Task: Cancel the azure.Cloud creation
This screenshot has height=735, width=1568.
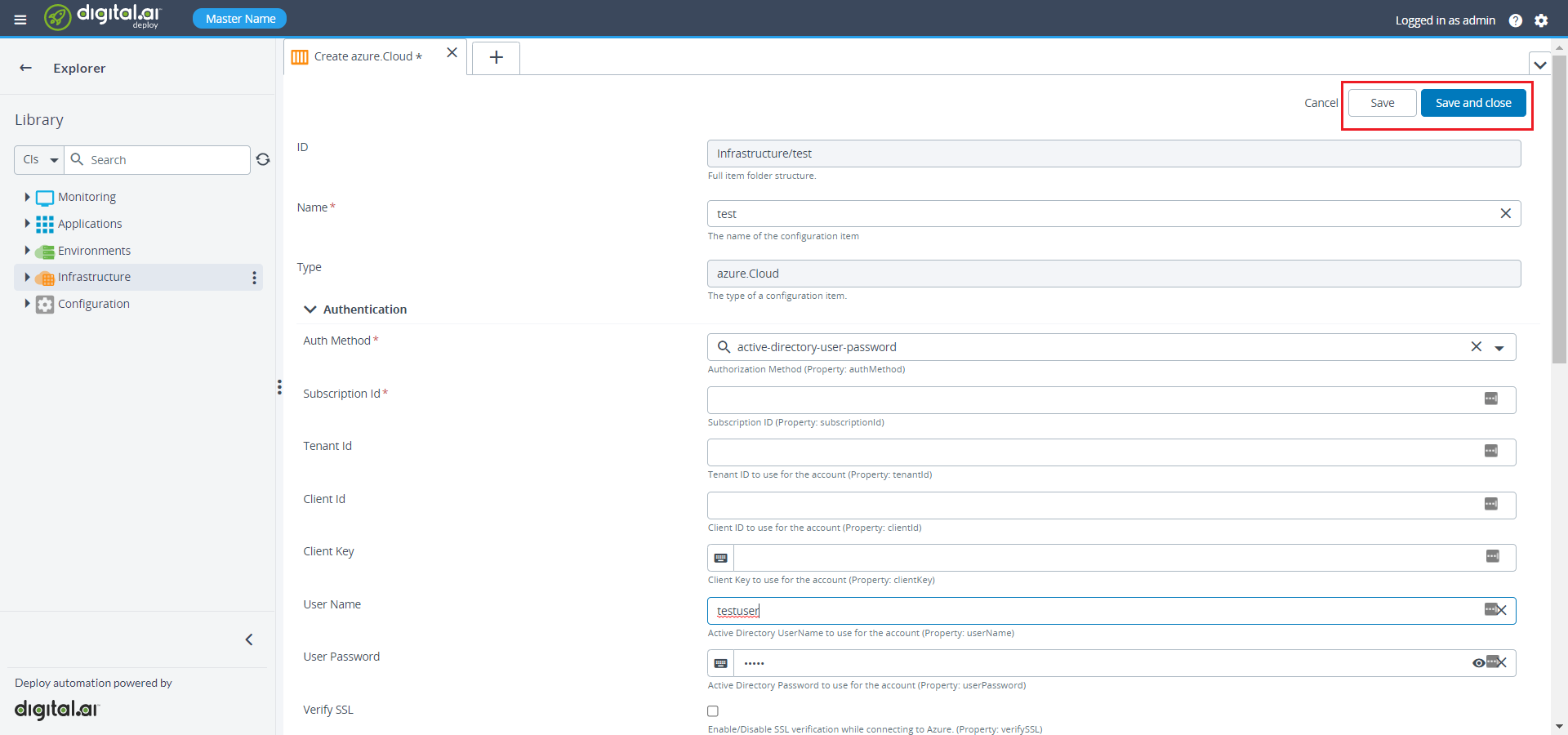Action: tap(1321, 103)
